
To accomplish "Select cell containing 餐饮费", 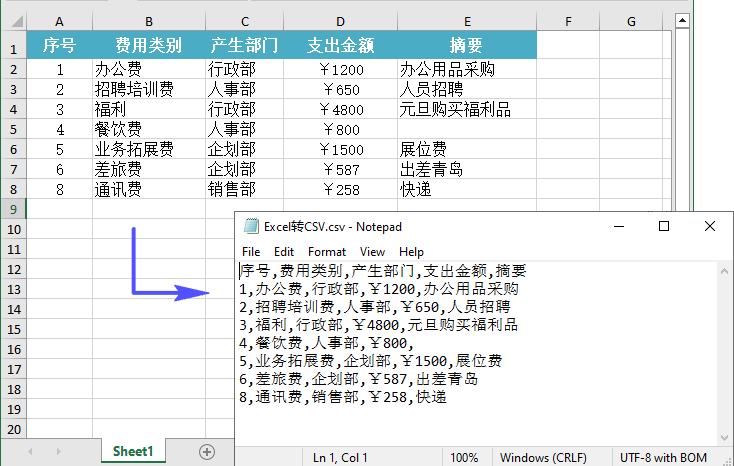I will (x=149, y=129).
